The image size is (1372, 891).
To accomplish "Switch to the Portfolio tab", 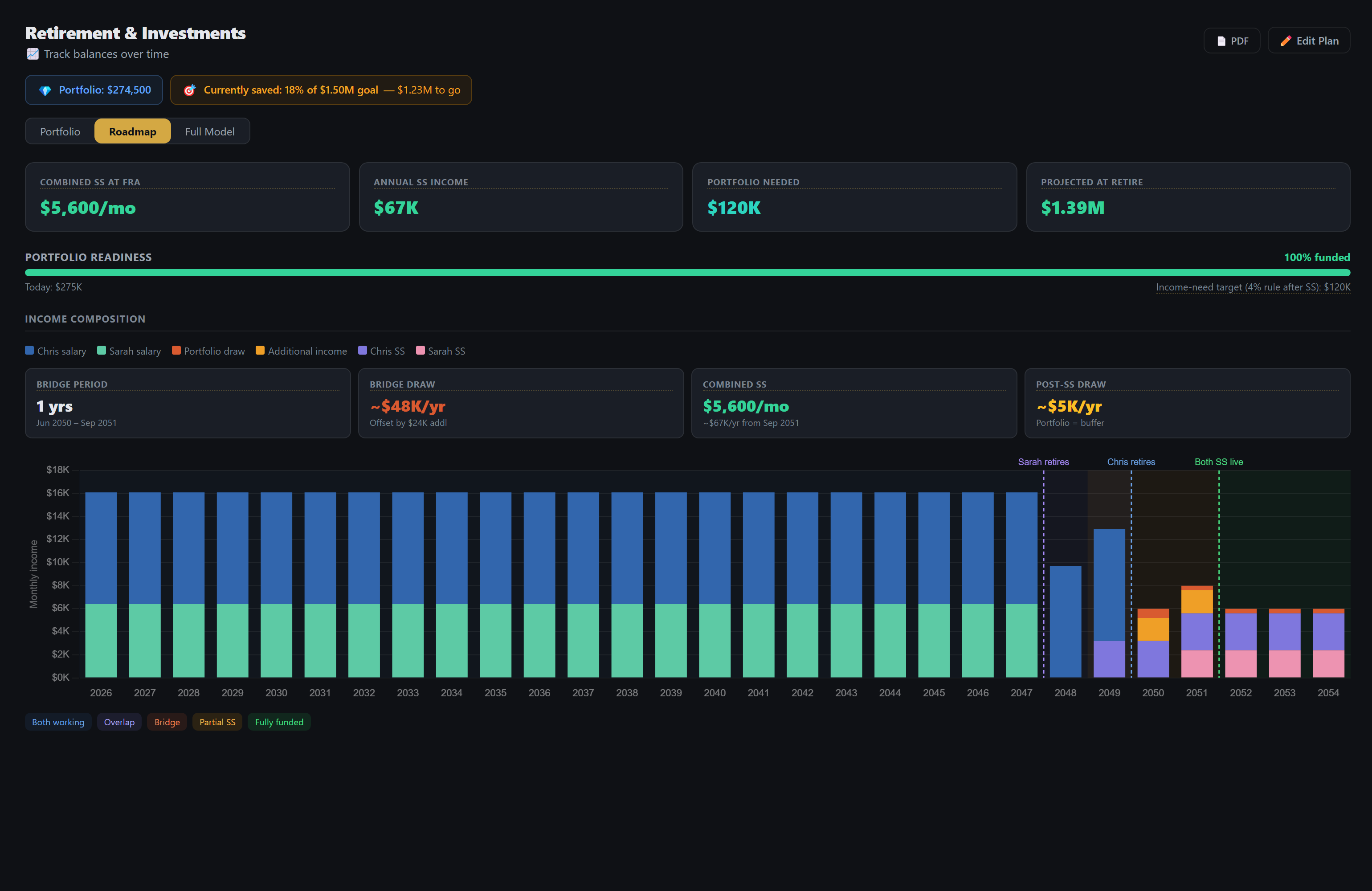I will coord(60,131).
